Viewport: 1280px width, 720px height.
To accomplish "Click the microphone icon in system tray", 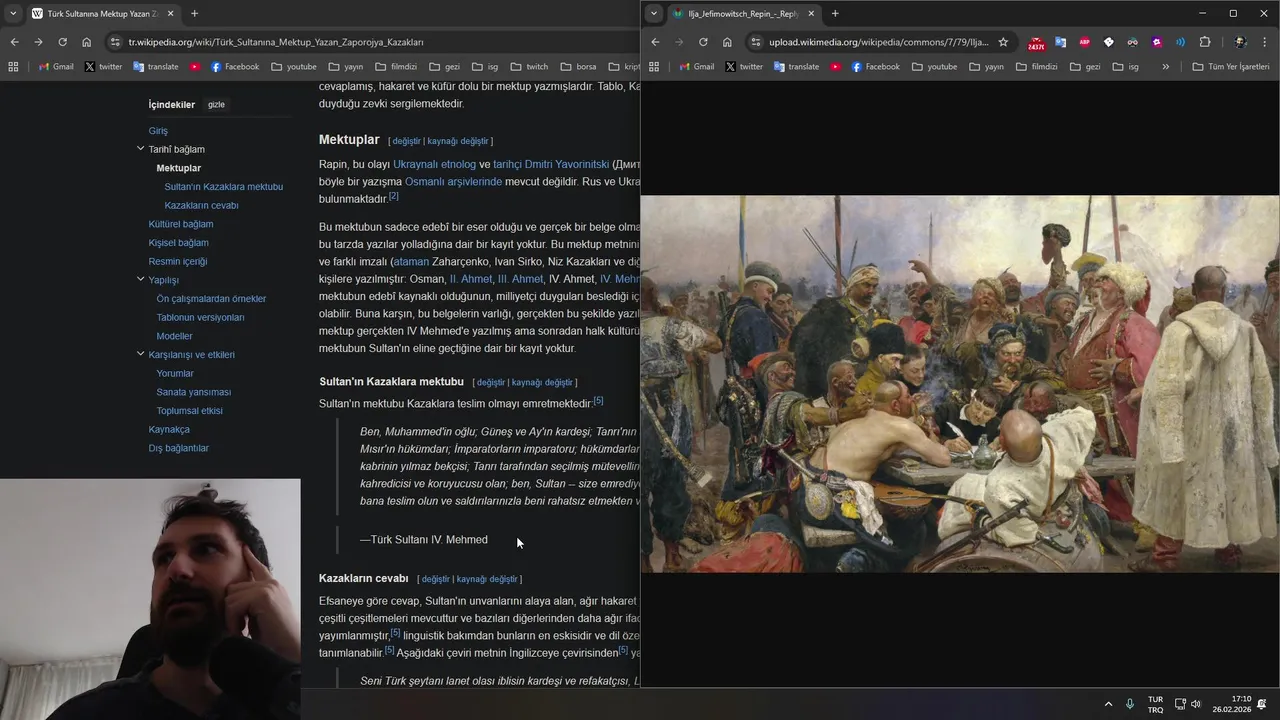I will [x=1130, y=704].
